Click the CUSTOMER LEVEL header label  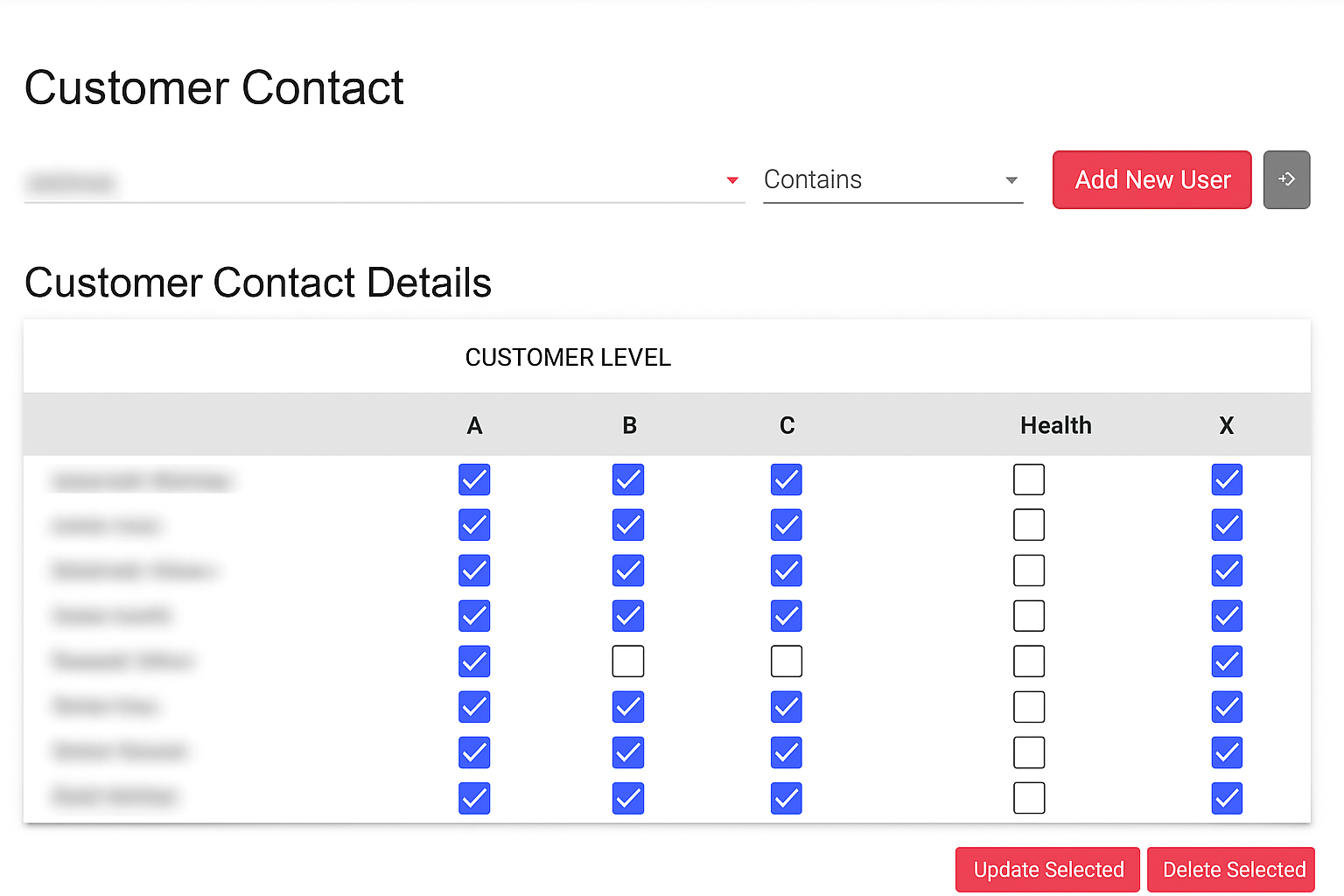tap(568, 357)
